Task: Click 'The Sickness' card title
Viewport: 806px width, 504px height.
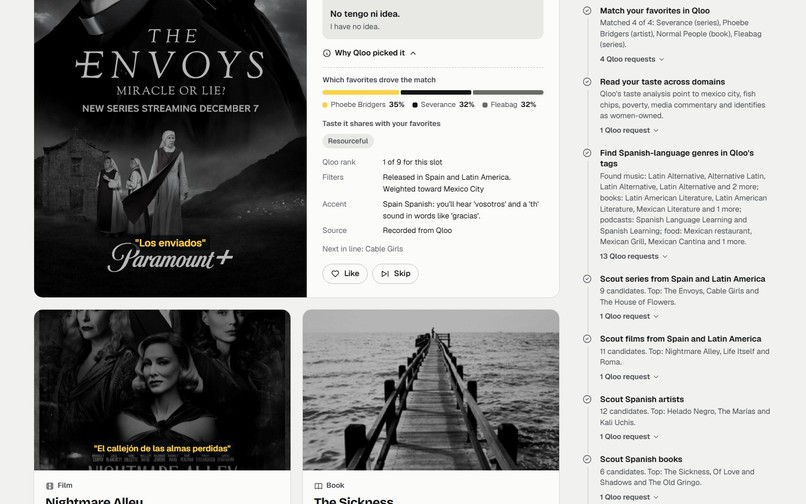Action: (x=354, y=500)
